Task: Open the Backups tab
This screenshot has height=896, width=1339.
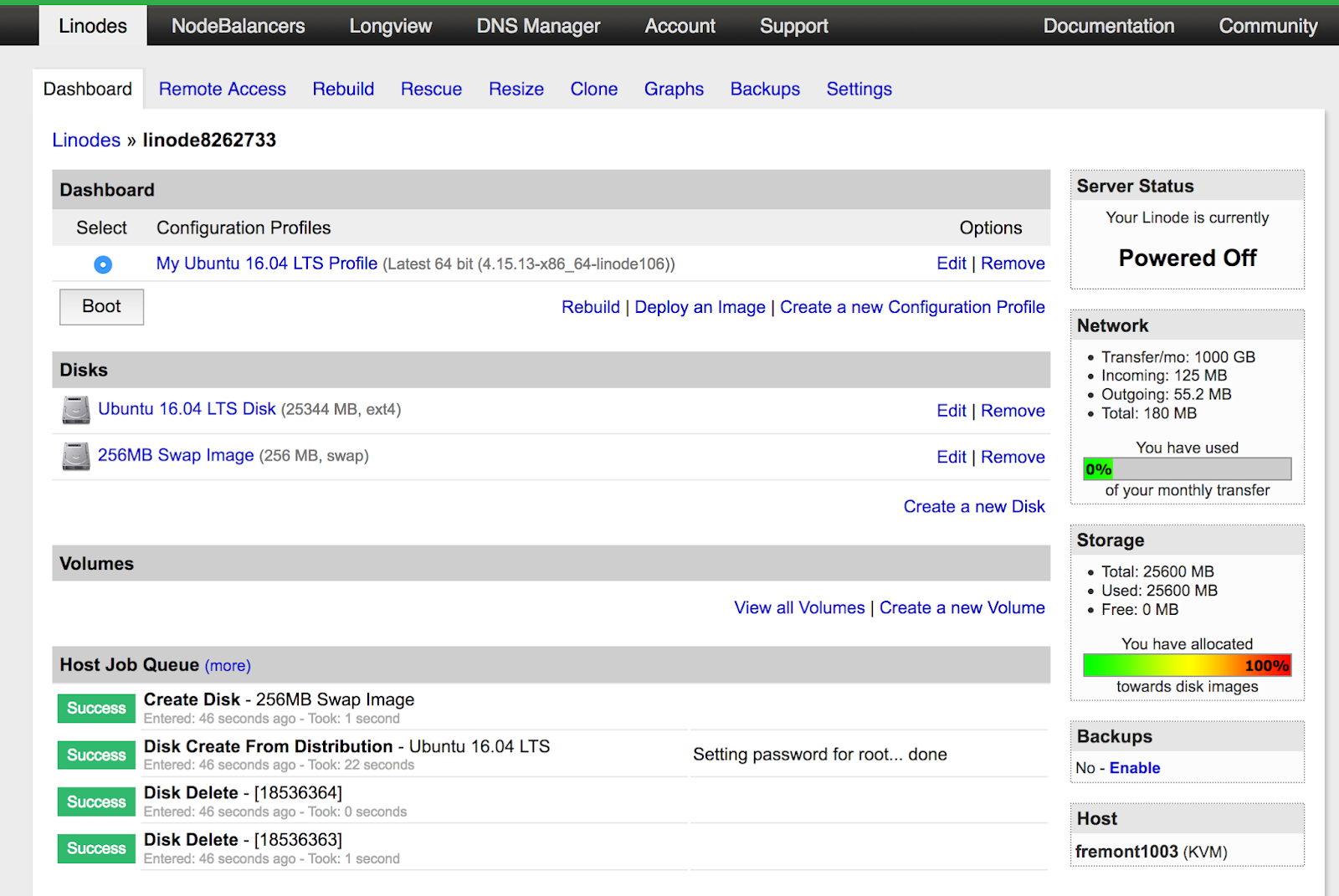Action: pos(765,89)
